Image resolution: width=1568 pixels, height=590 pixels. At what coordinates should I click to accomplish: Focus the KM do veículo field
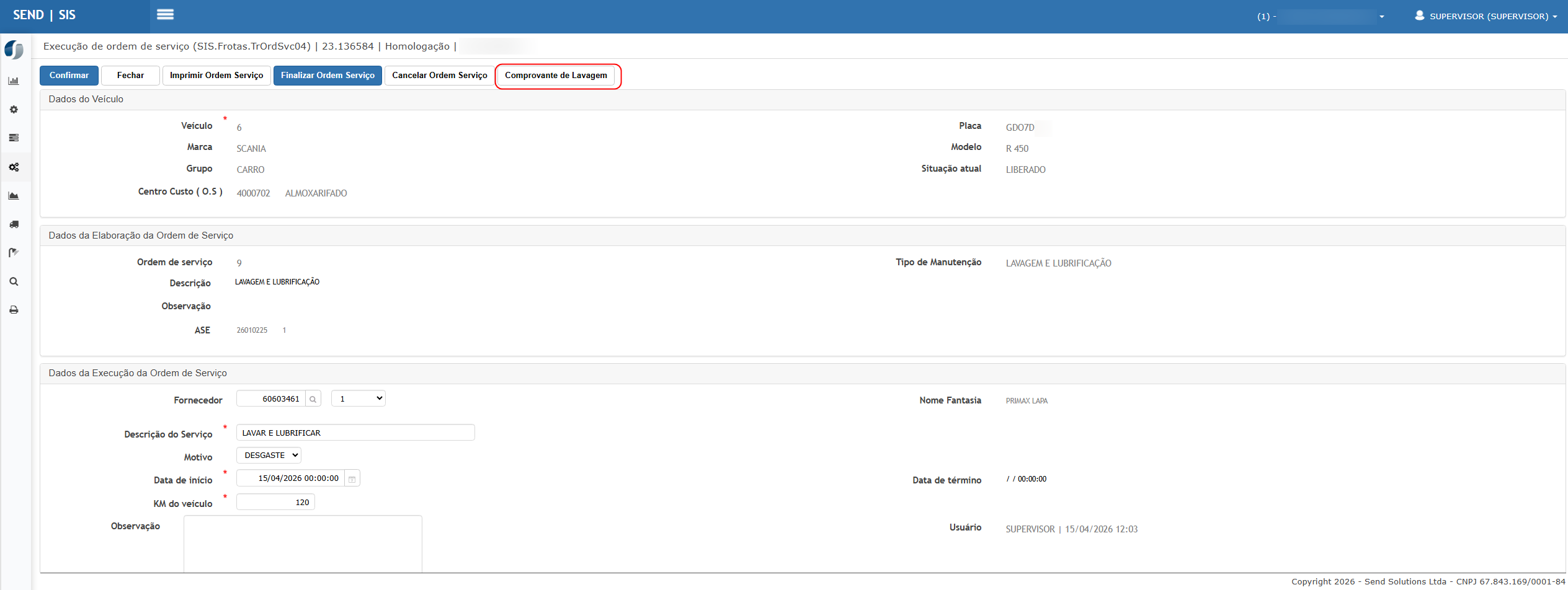click(275, 503)
